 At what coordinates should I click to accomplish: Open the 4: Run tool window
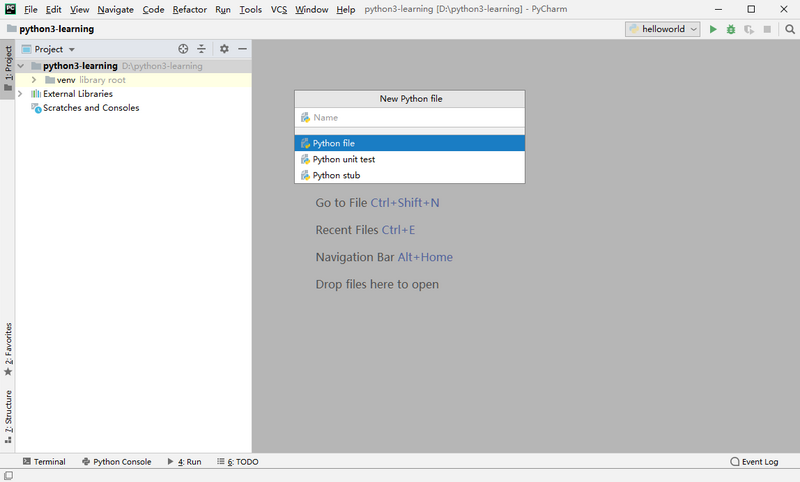[184, 462]
